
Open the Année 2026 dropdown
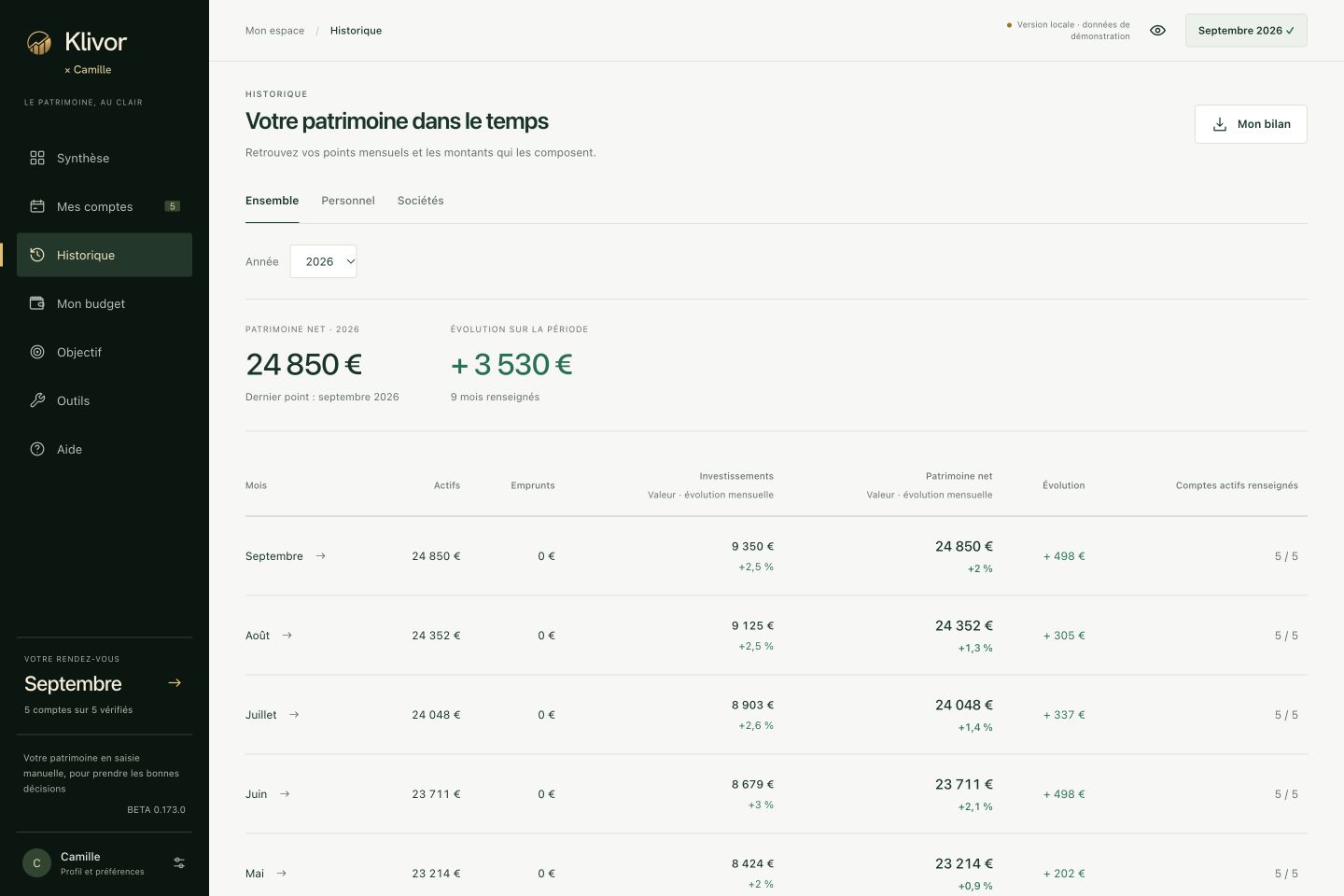coord(323,261)
